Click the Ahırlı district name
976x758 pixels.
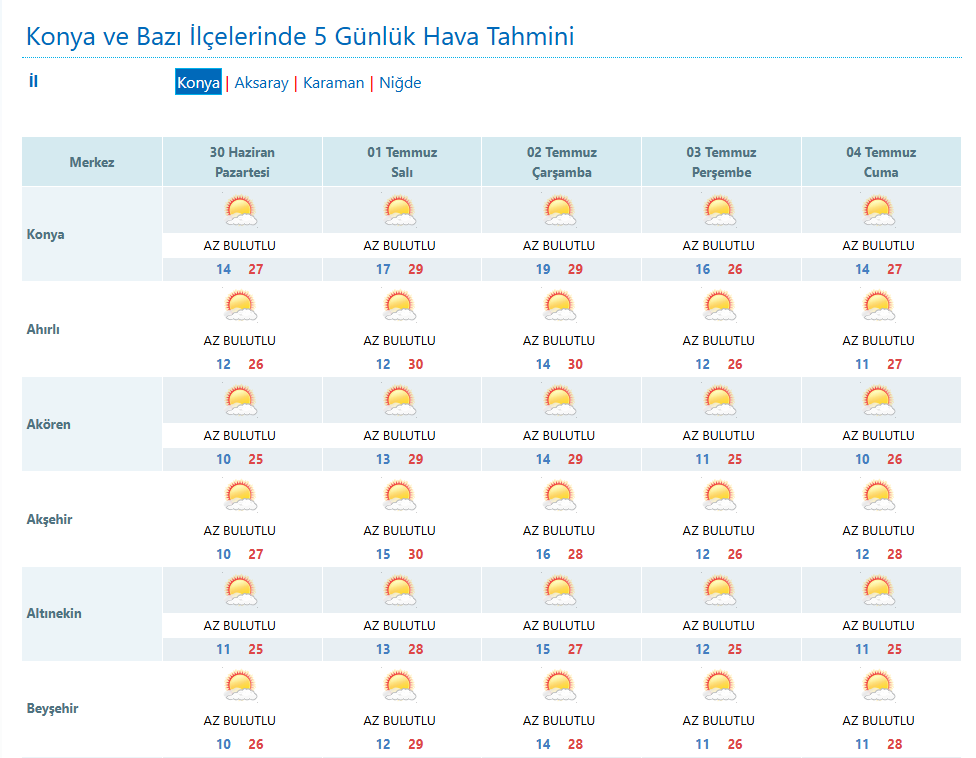[x=45, y=327]
